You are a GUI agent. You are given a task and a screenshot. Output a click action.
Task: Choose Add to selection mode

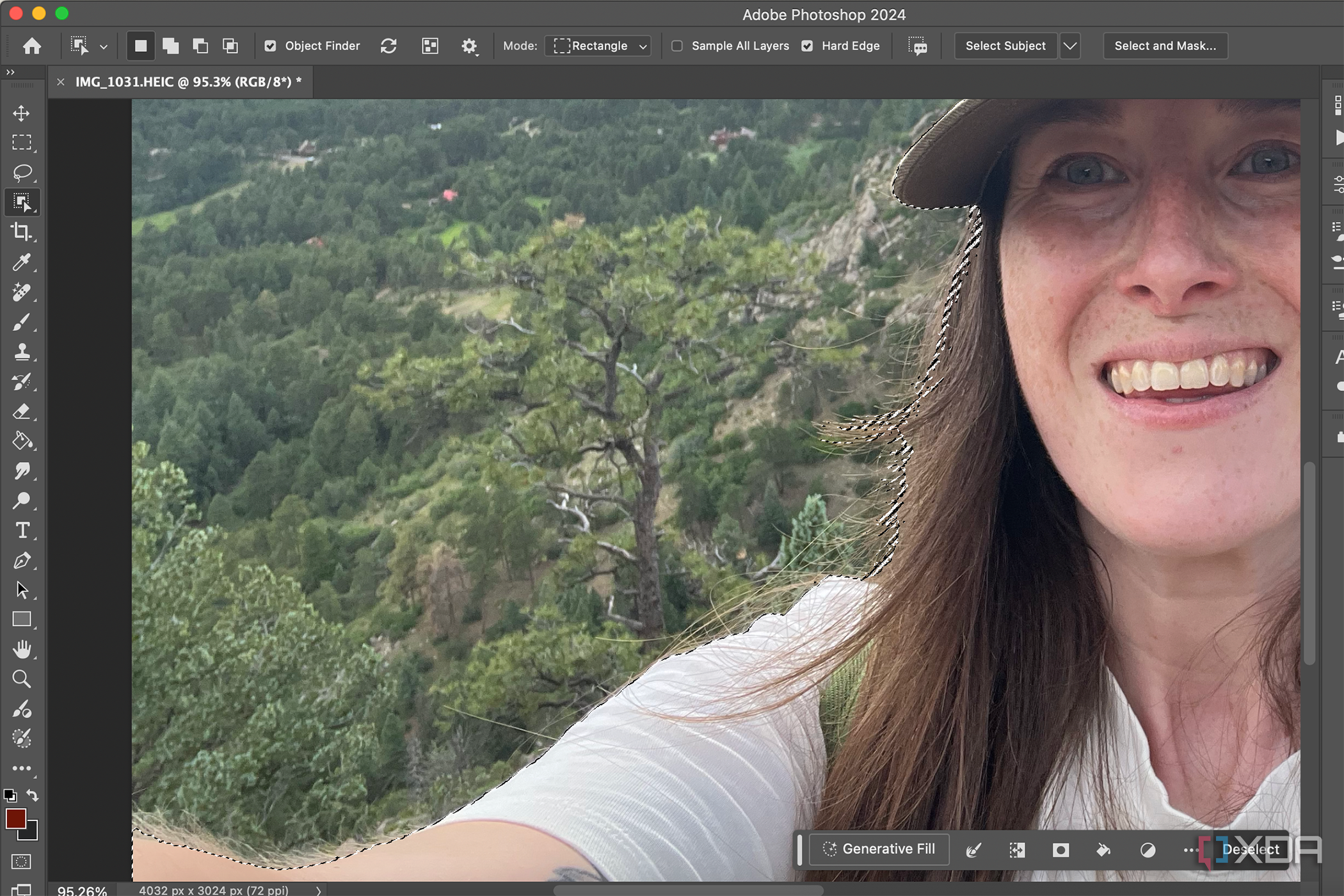click(170, 46)
